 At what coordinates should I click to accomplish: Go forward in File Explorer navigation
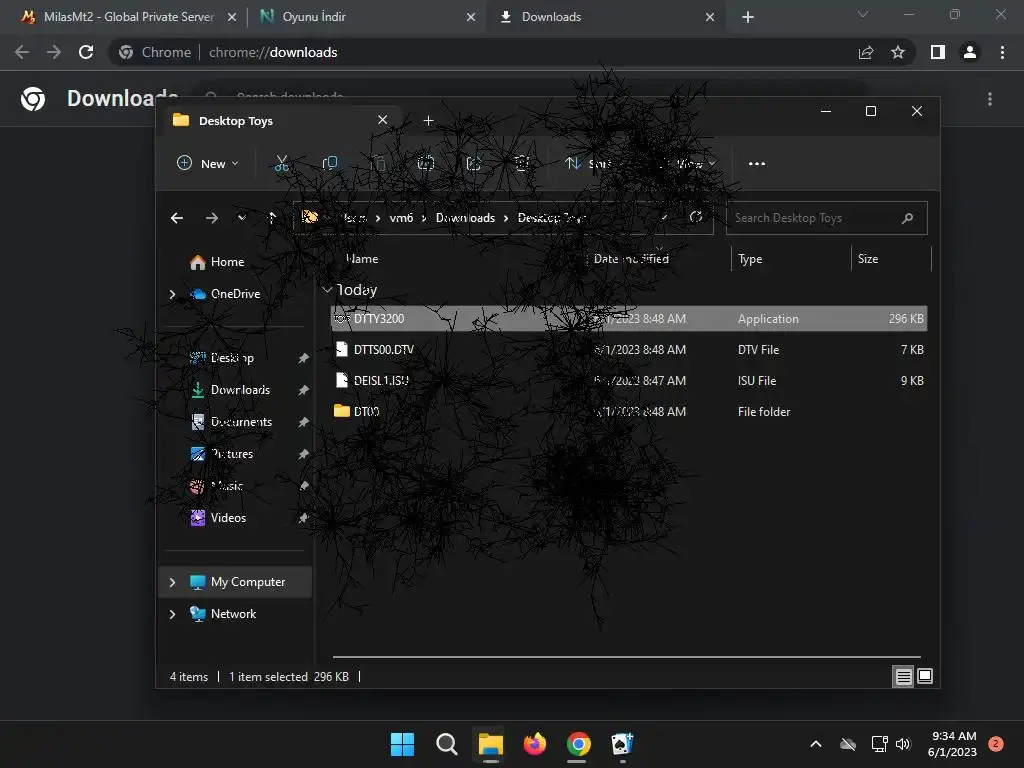212,217
